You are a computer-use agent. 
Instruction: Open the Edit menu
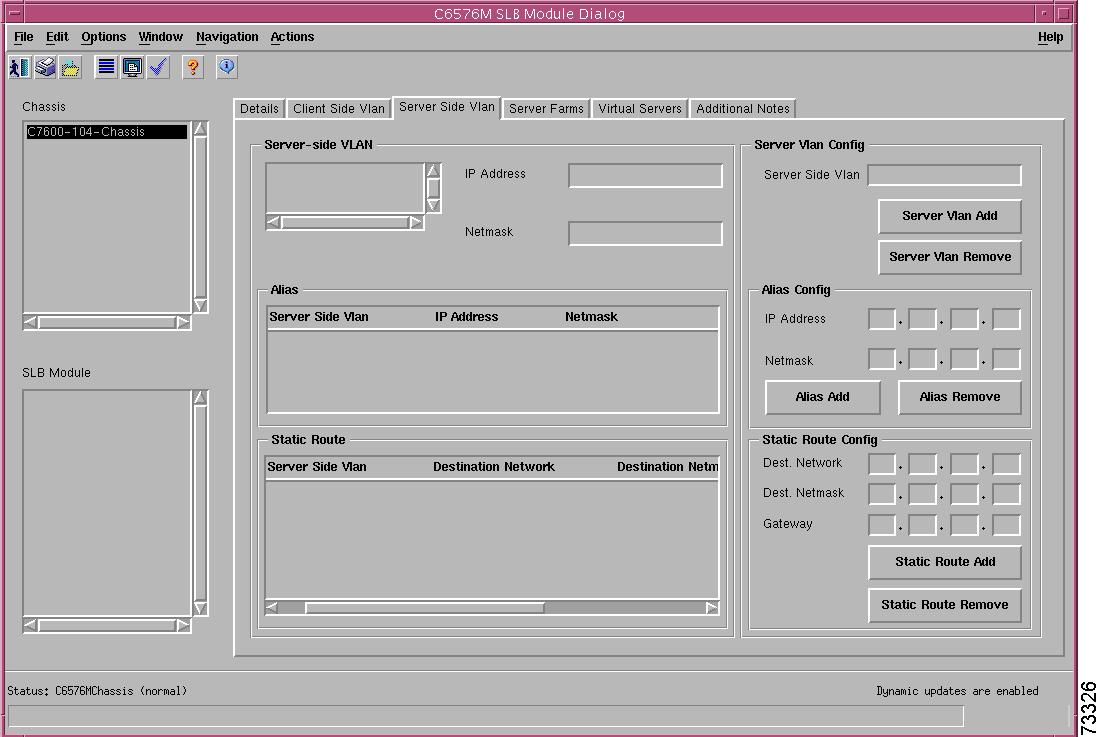click(x=57, y=37)
